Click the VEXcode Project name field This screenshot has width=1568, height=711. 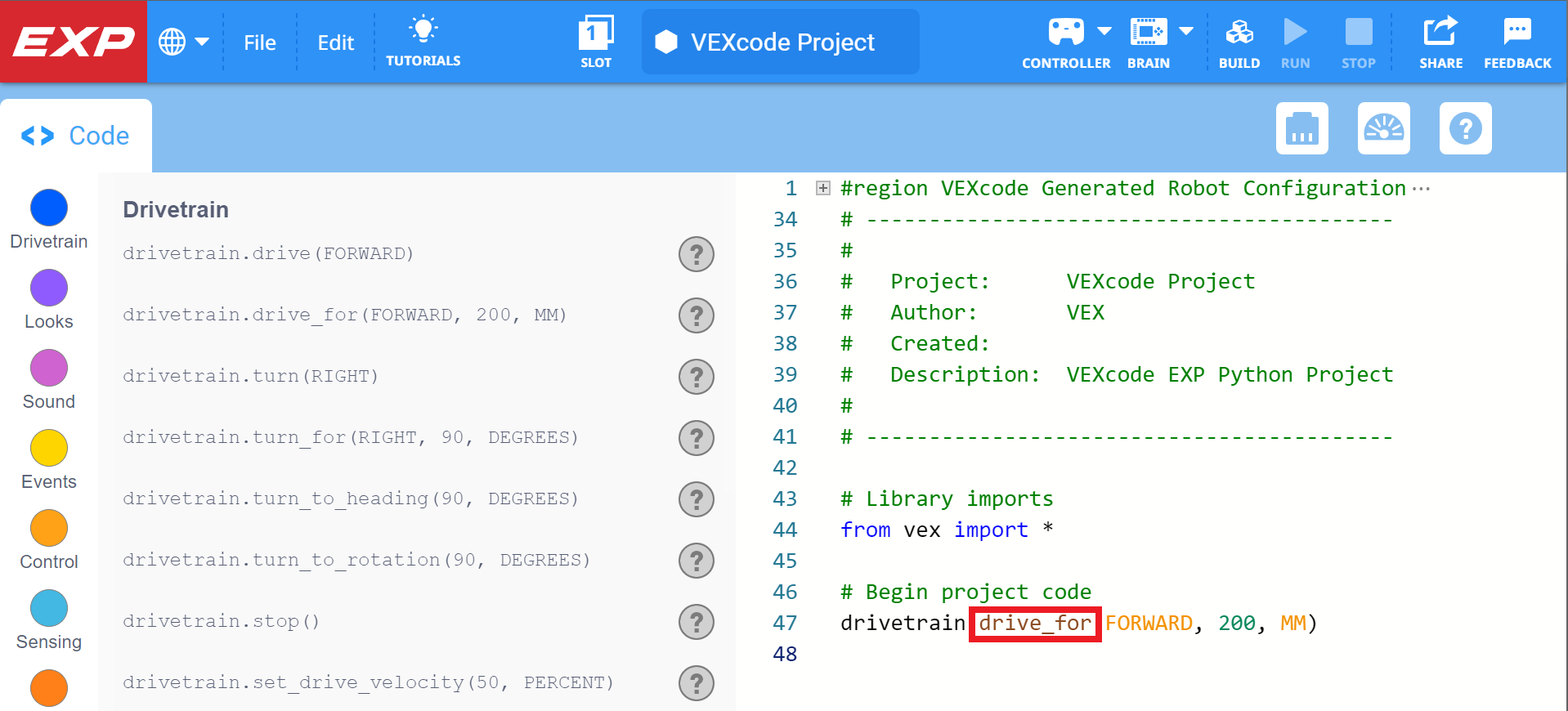click(782, 42)
